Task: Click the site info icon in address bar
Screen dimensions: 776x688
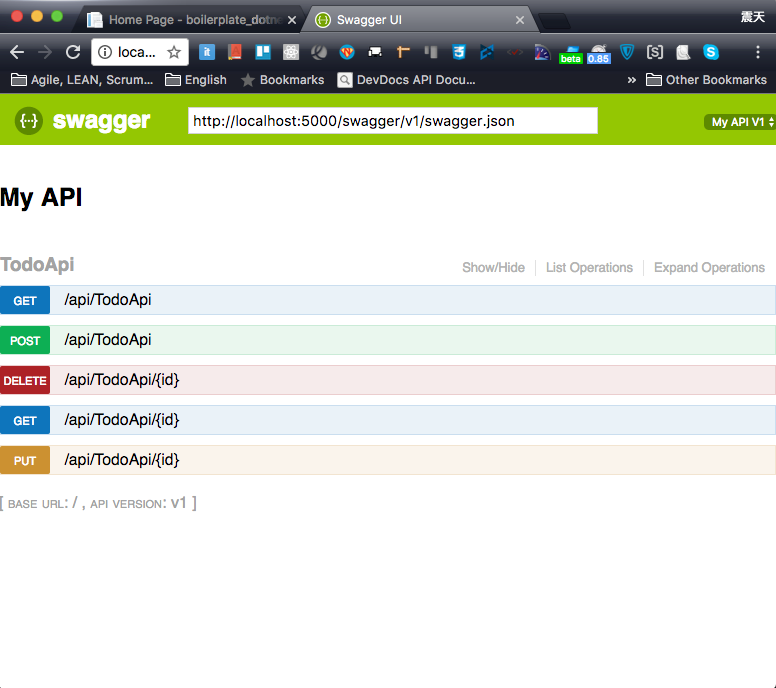Action: coord(105,53)
